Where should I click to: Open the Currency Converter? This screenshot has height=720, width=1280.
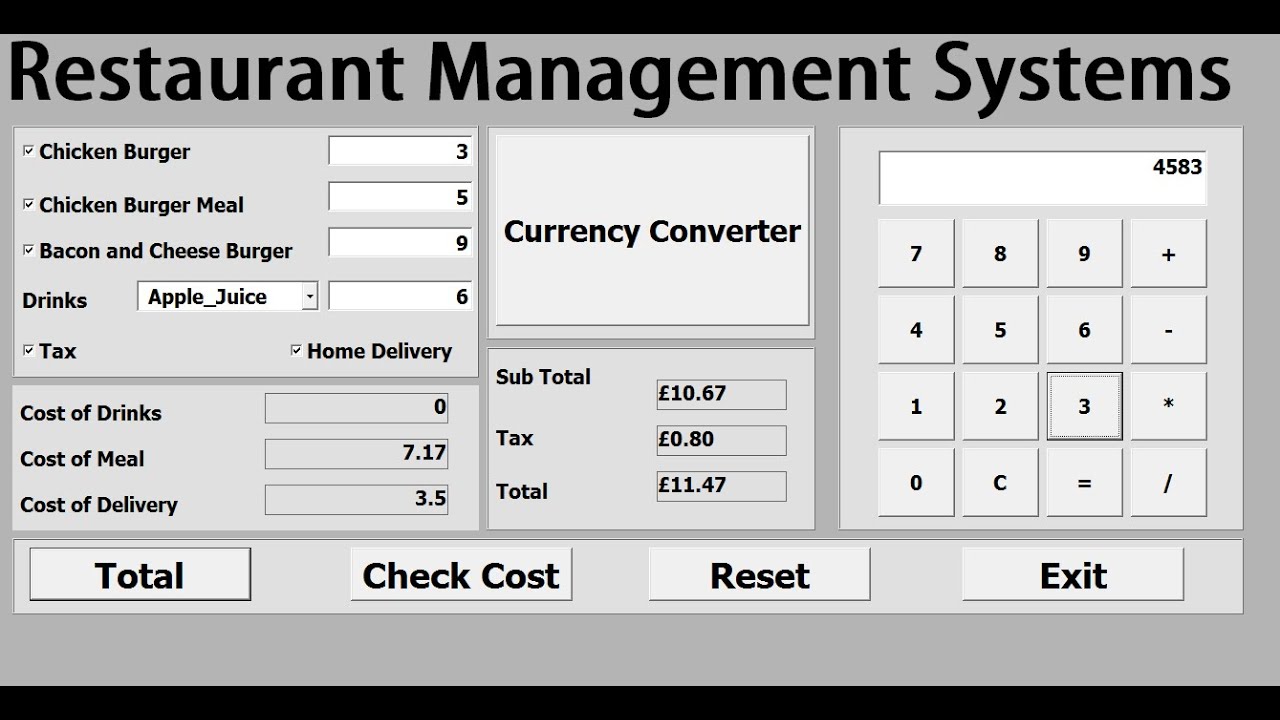(652, 231)
